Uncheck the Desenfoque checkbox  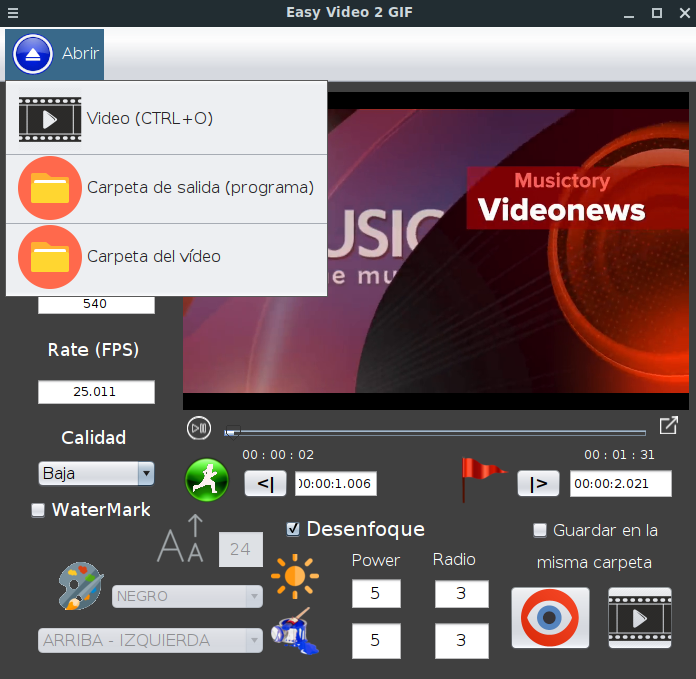click(293, 529)
